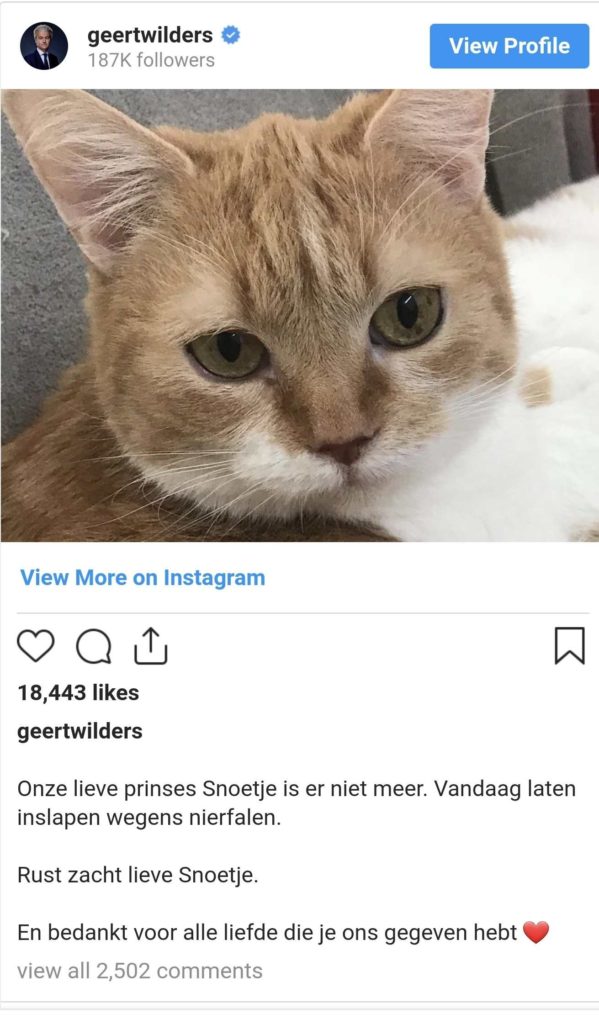
Task: Click the cat's pink nose in the photo
Action: [344, 449]
